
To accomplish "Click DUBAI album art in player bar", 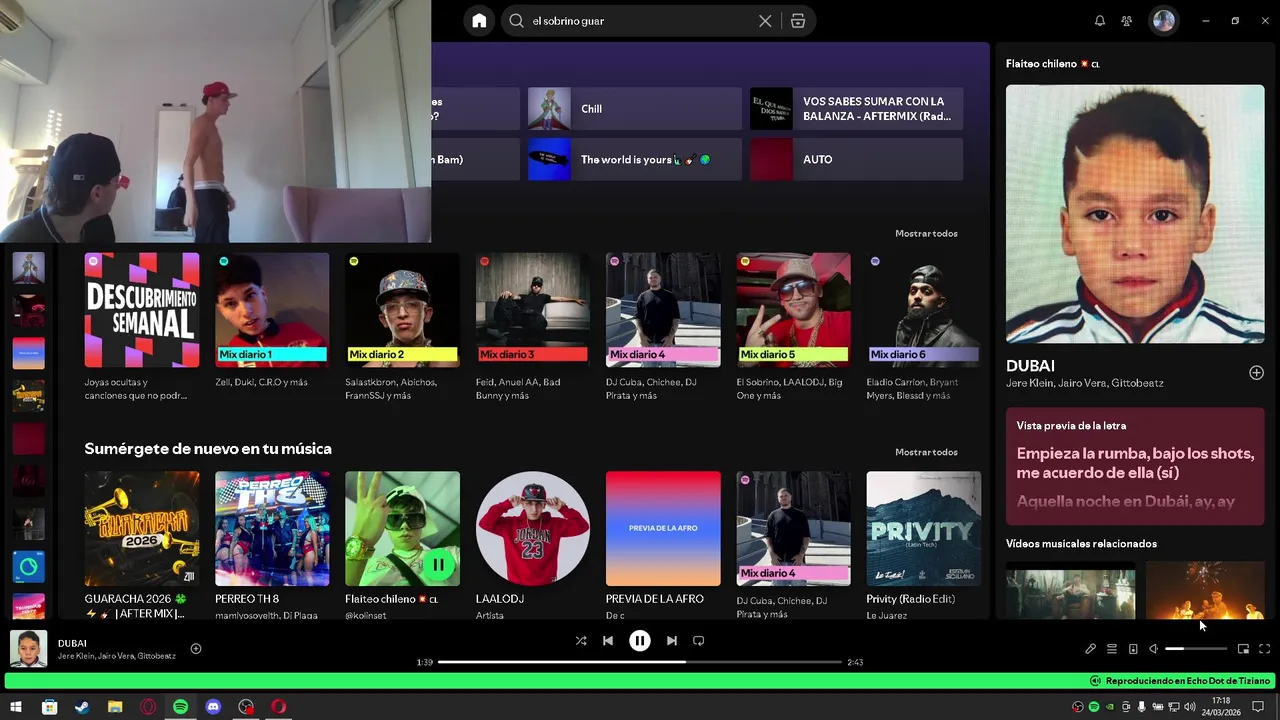I will (28, 649).
